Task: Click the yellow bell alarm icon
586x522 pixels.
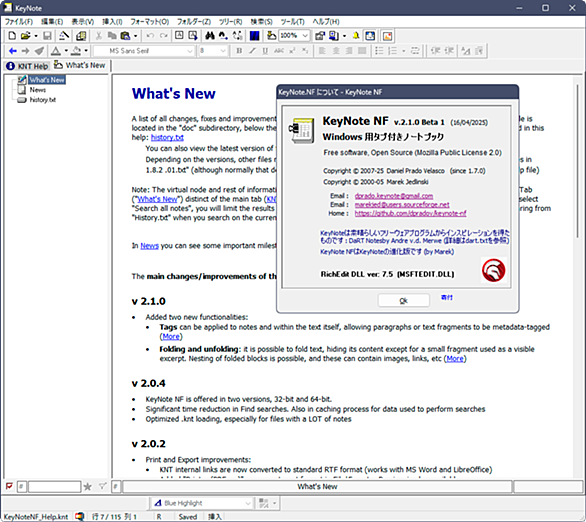Action: [x=356, y=36]
